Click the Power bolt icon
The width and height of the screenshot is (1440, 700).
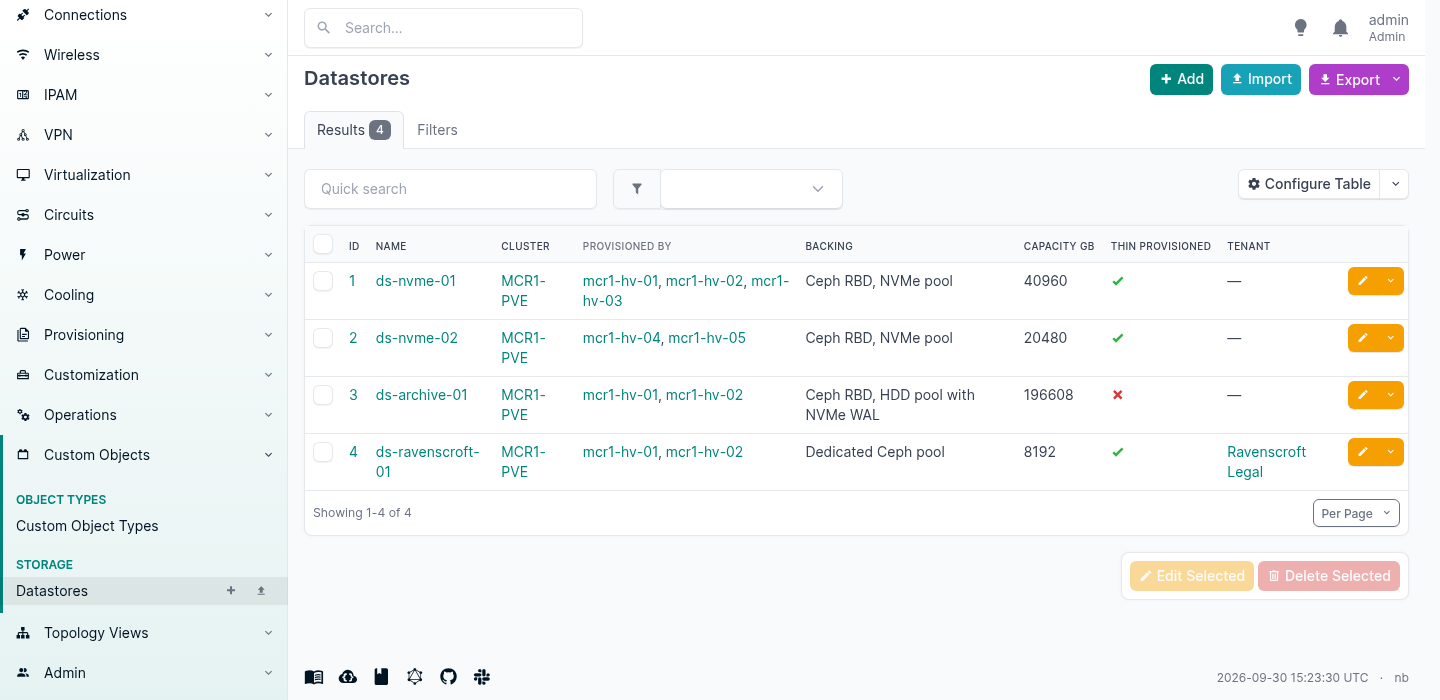(x=23, y=255)
